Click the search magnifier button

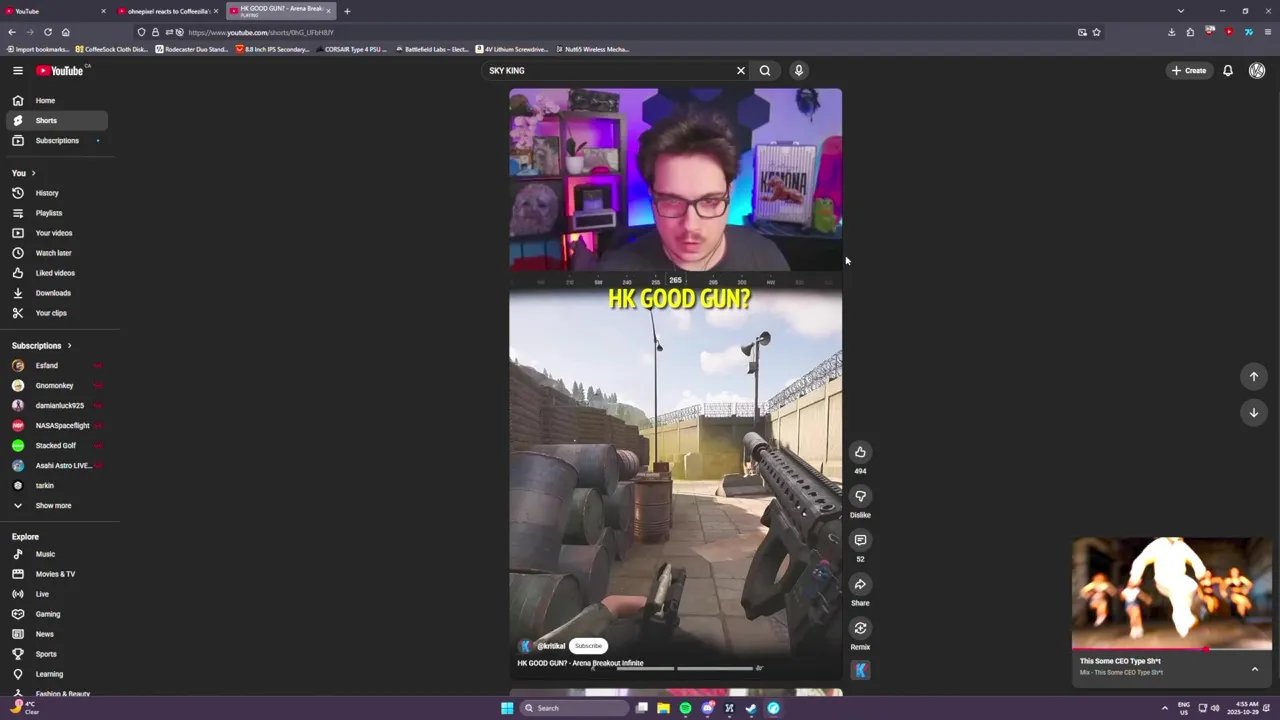click(x=765, y=70)
